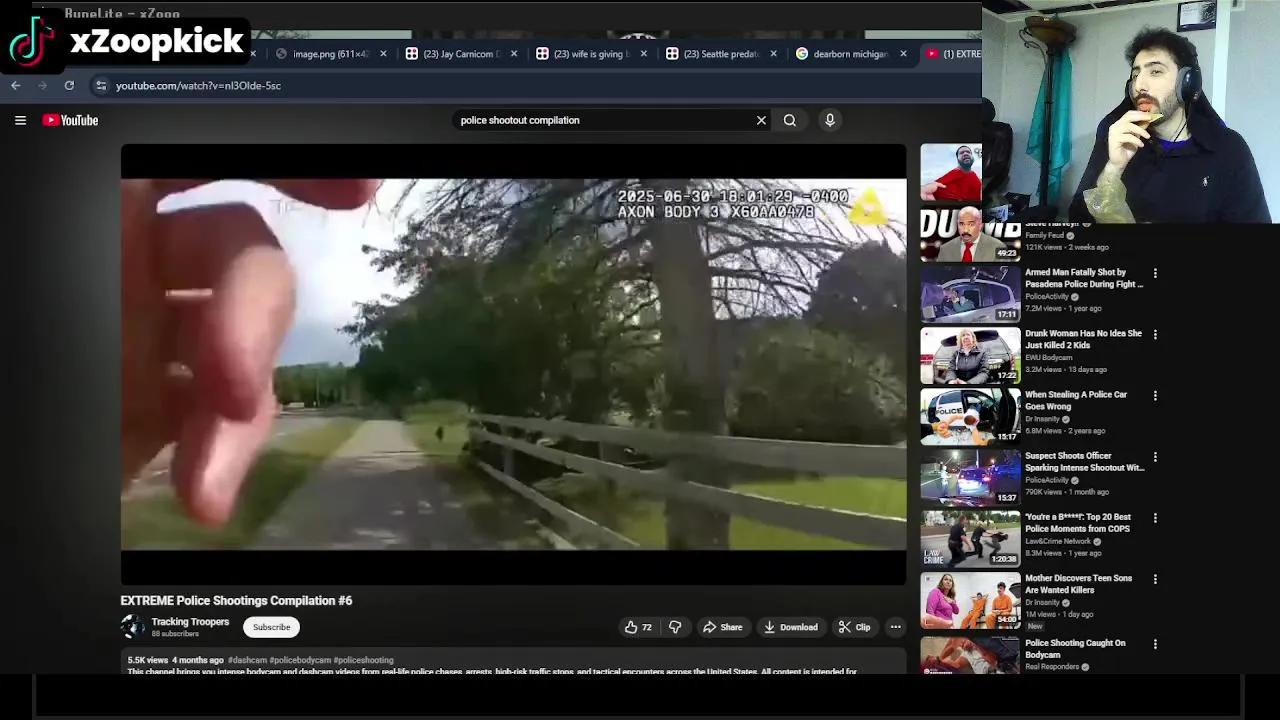The height and width of the screenshot is (720, 1280).
Task: Toggle a dislike on the video
Action: click(x=675, y=627)
